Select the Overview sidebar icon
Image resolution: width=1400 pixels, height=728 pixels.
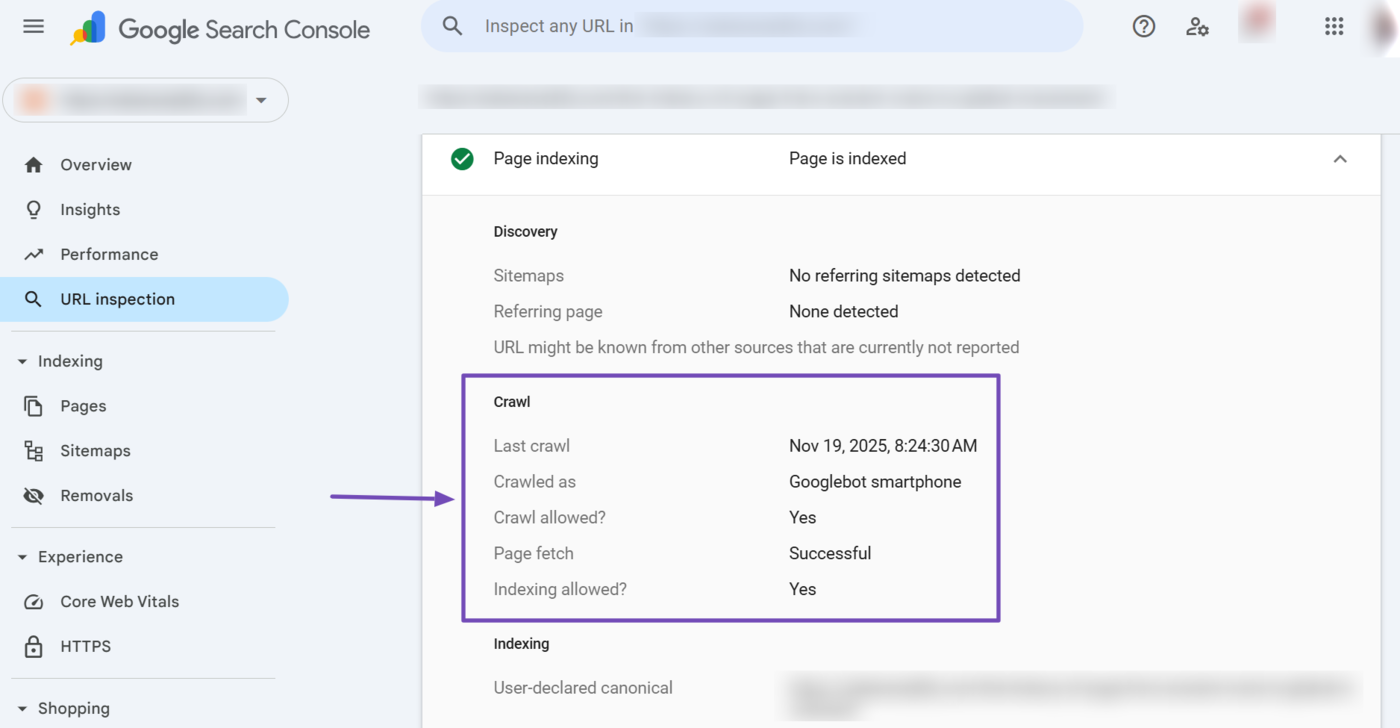[33, 164]
